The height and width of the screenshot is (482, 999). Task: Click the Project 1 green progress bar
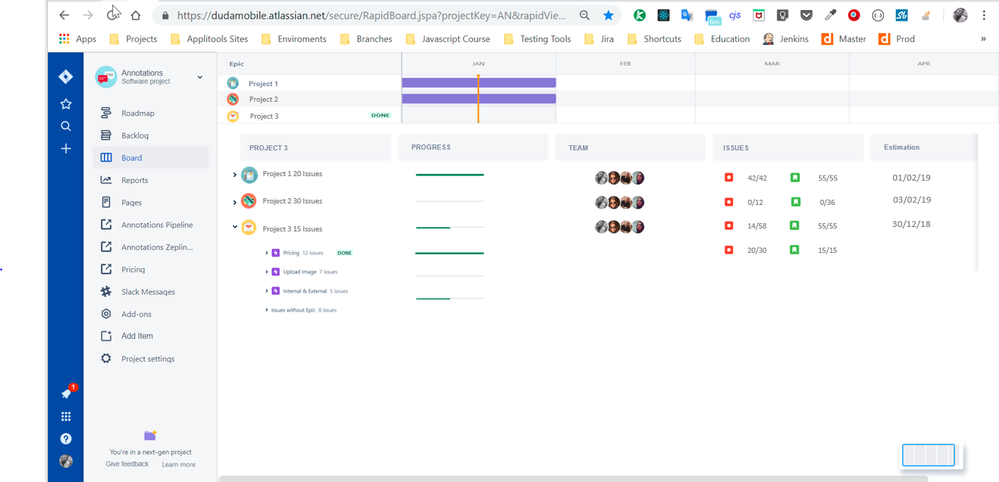point(450,174)
